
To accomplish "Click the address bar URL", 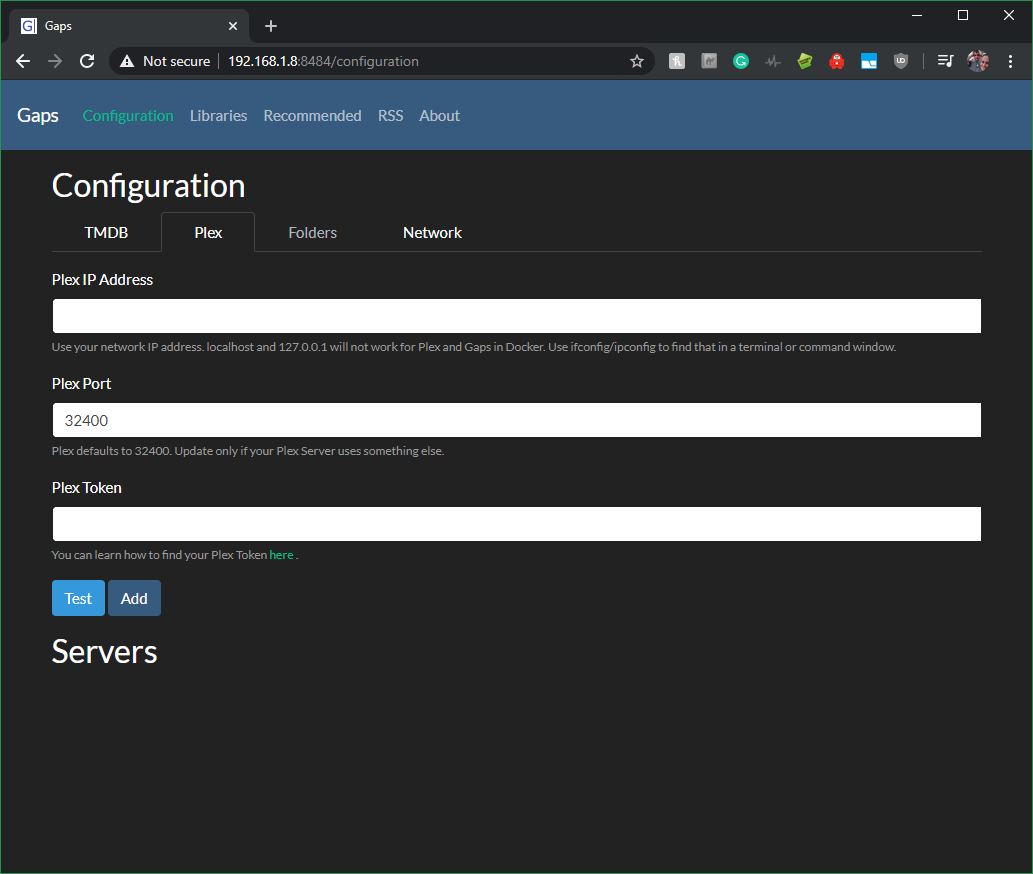I will point(323,61).
